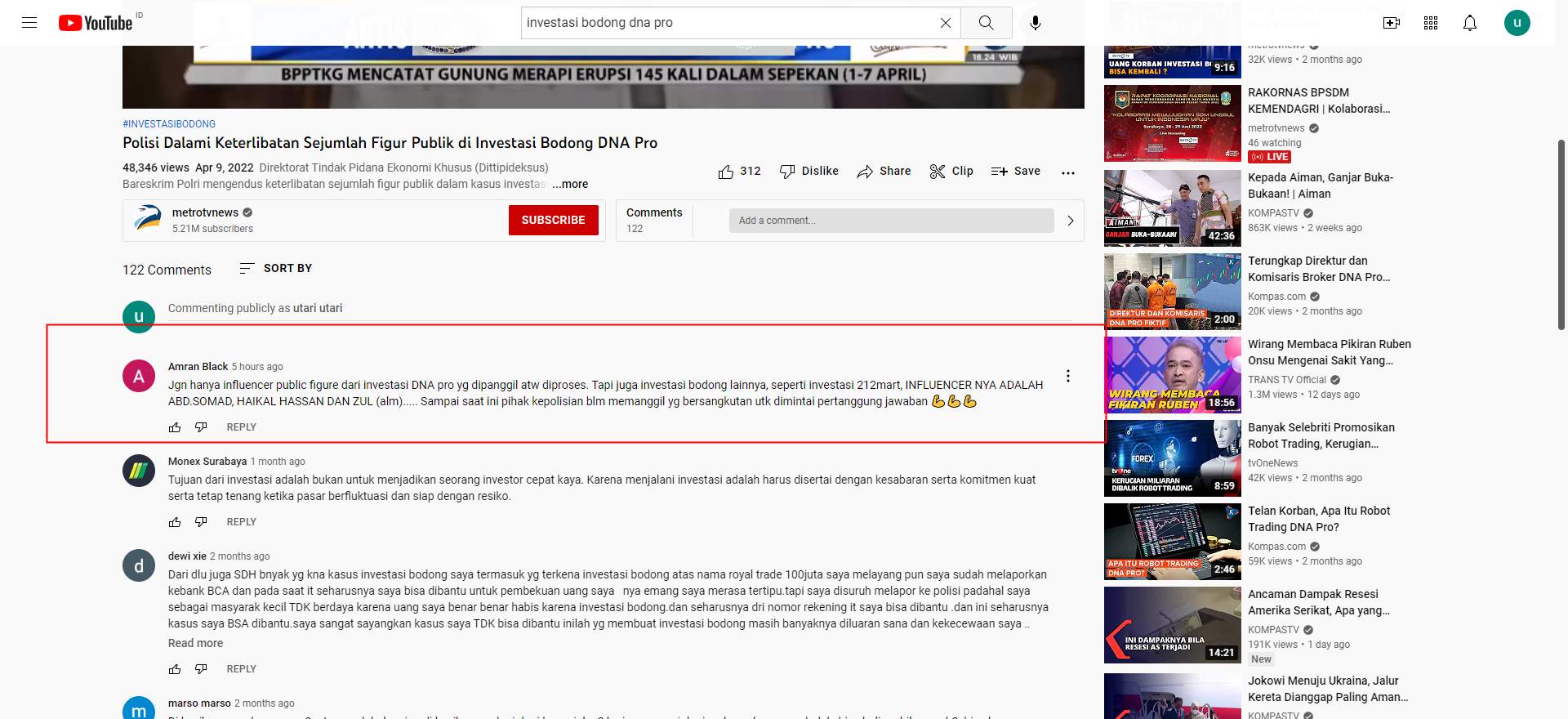Click the search magnifier button
The image size is (1568, 719).
[987, 23]
